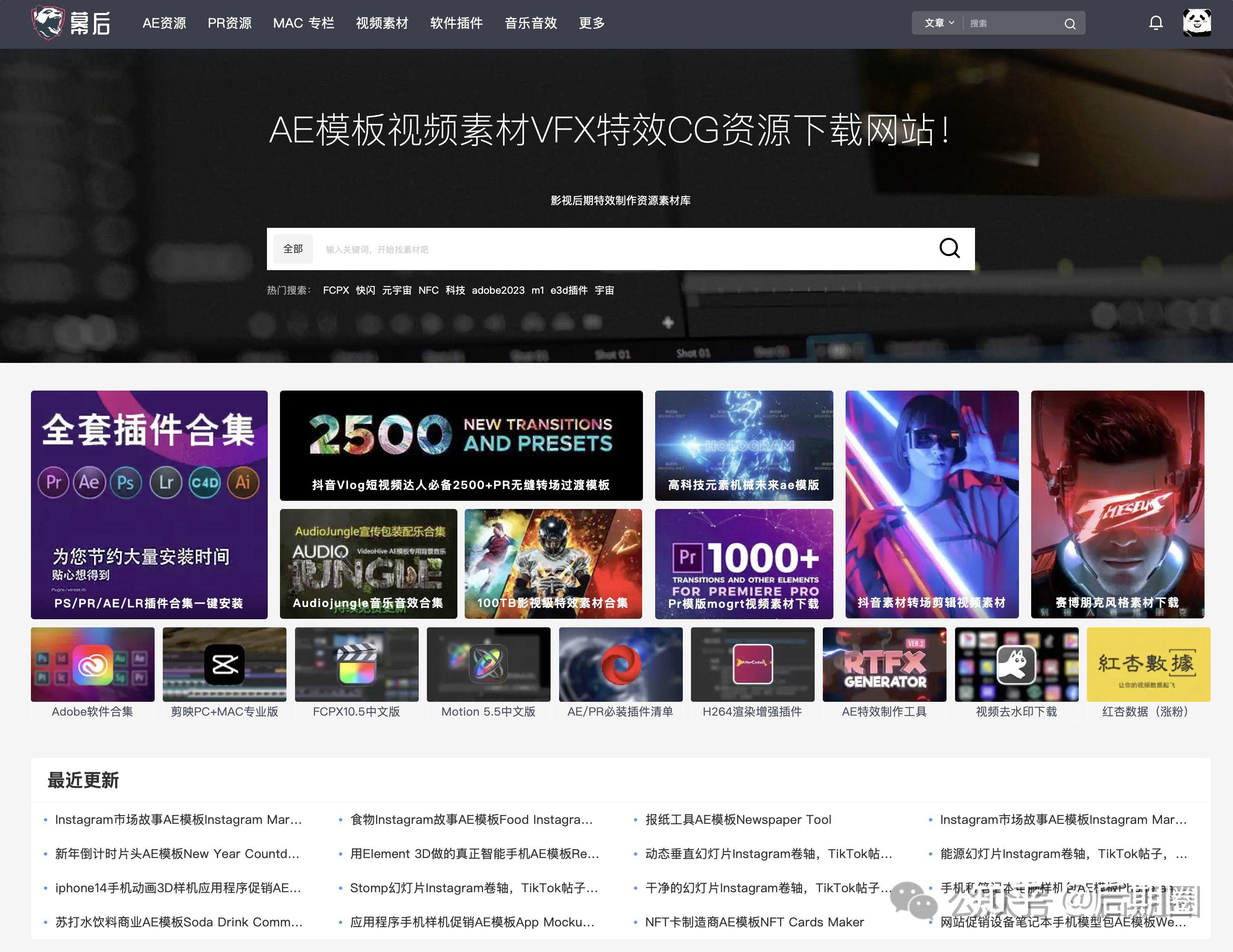Screen dimensions: 1233x952
Task: Open the 高科技元素机械未来ae模版 card
Action: click(x=744, y=445)
